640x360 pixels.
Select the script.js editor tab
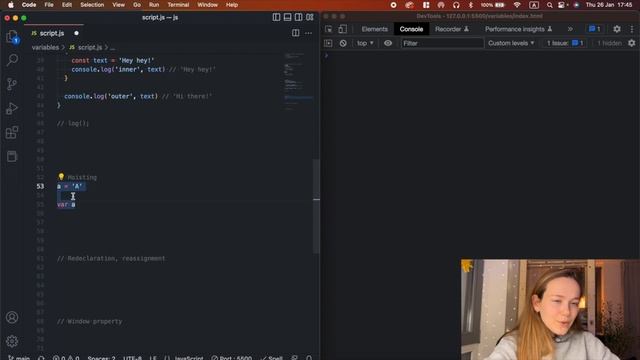[54, 33]
